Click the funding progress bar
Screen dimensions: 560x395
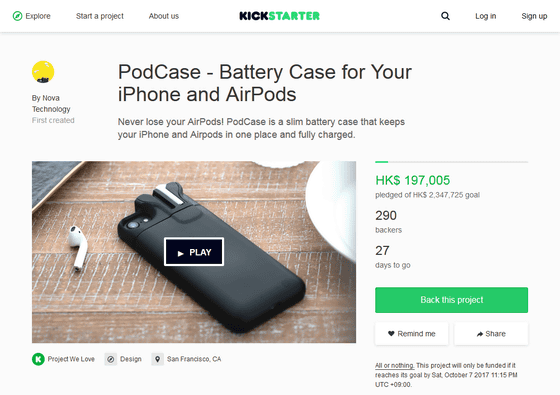(451, 162)
